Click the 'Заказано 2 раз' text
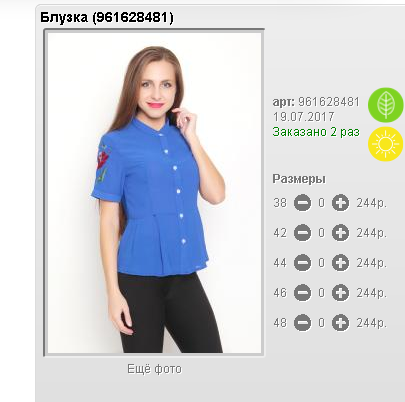 316,132
